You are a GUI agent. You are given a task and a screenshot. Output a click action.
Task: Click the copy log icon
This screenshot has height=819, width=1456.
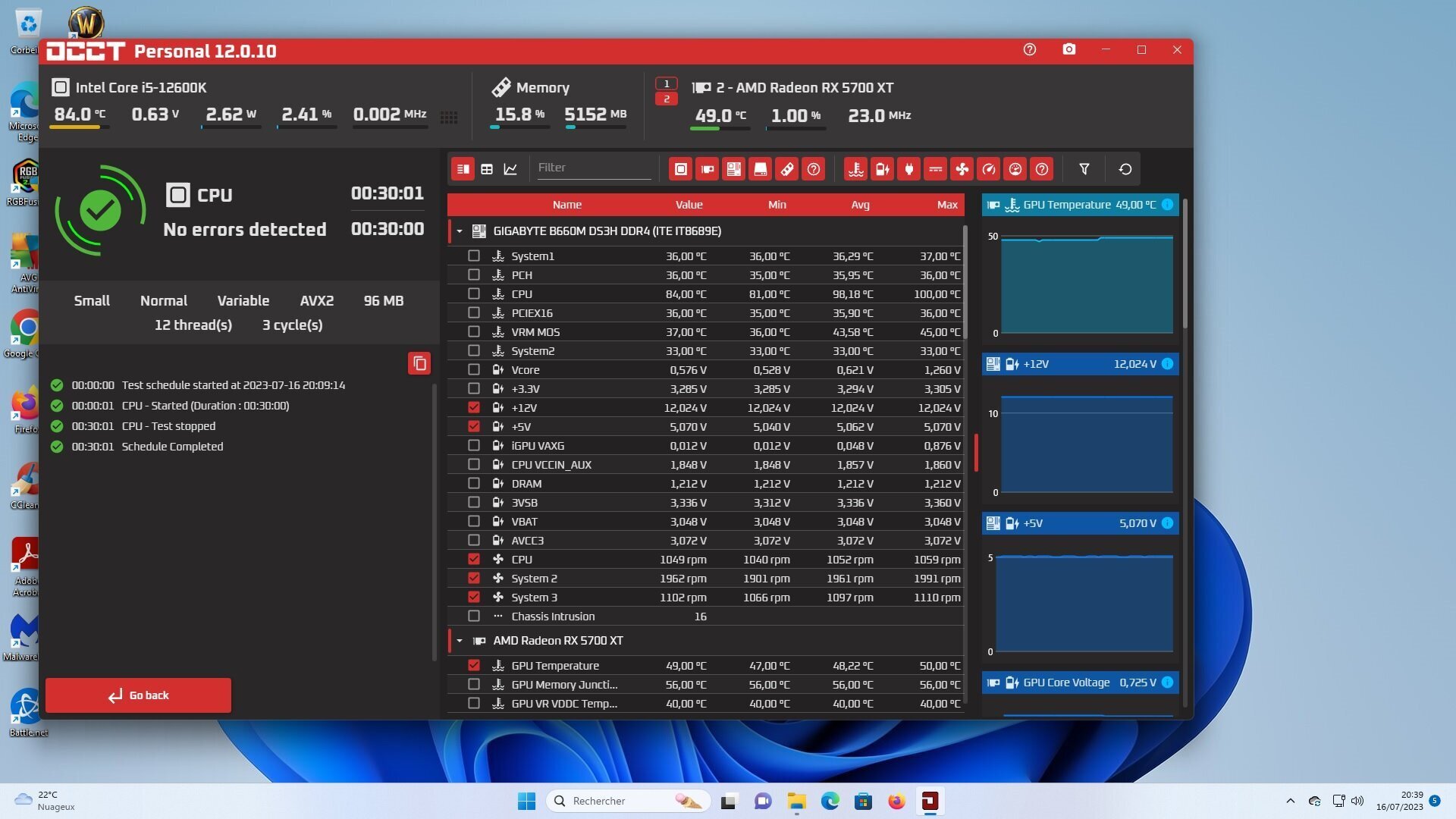pos(419,363)
